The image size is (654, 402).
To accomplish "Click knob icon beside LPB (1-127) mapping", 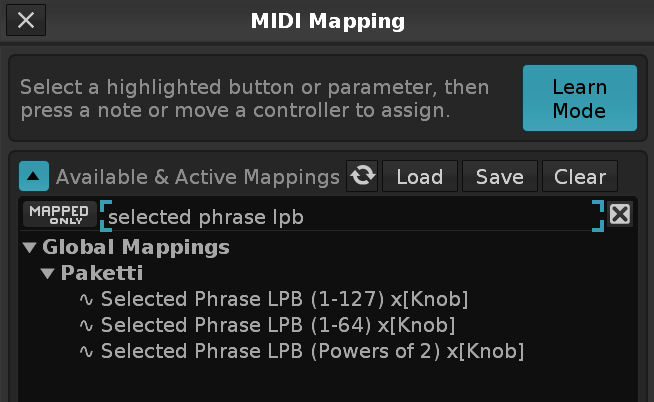I will 86,299.
